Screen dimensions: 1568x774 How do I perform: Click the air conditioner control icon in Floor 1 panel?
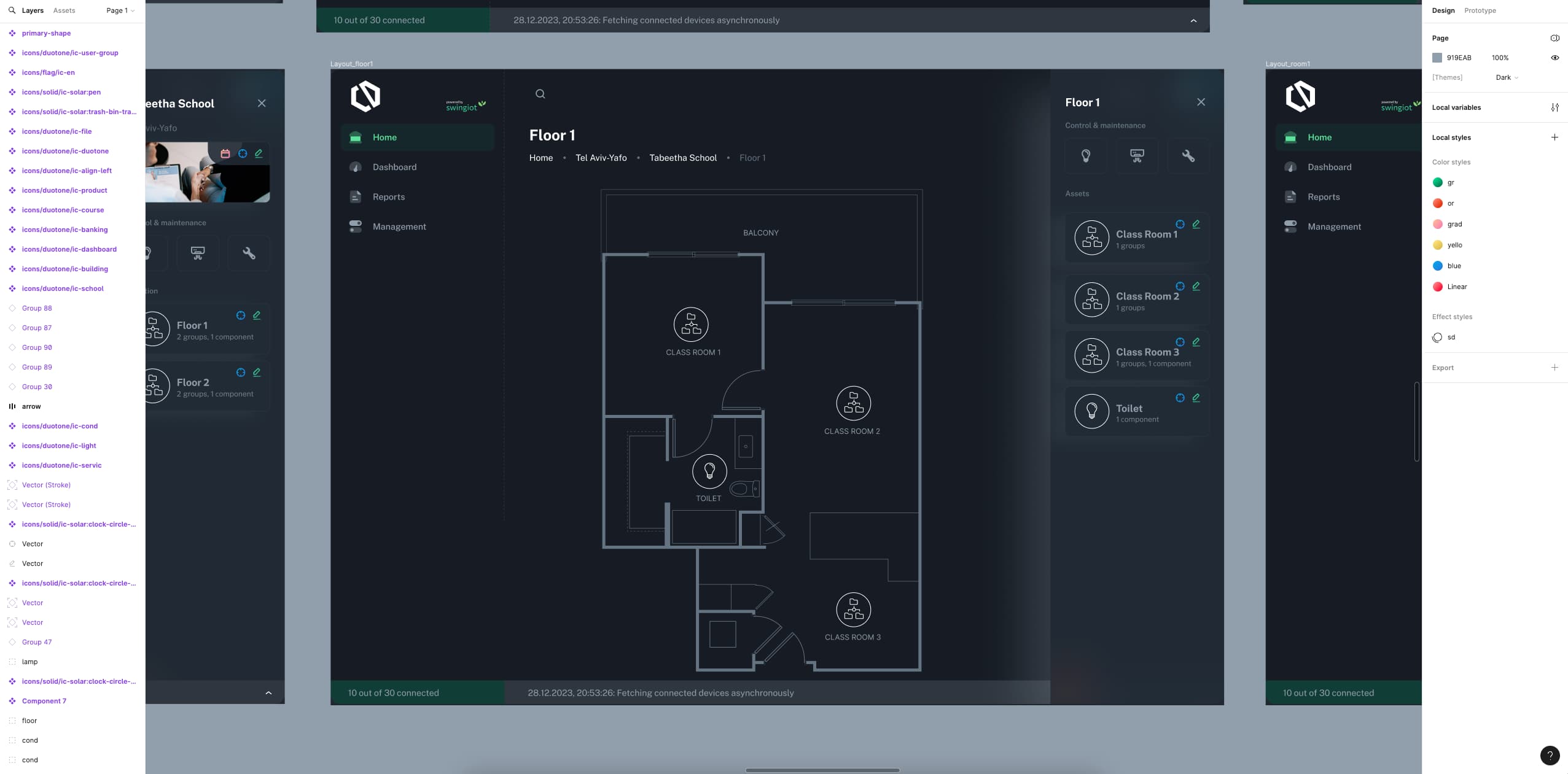(x=1137, y=156)
